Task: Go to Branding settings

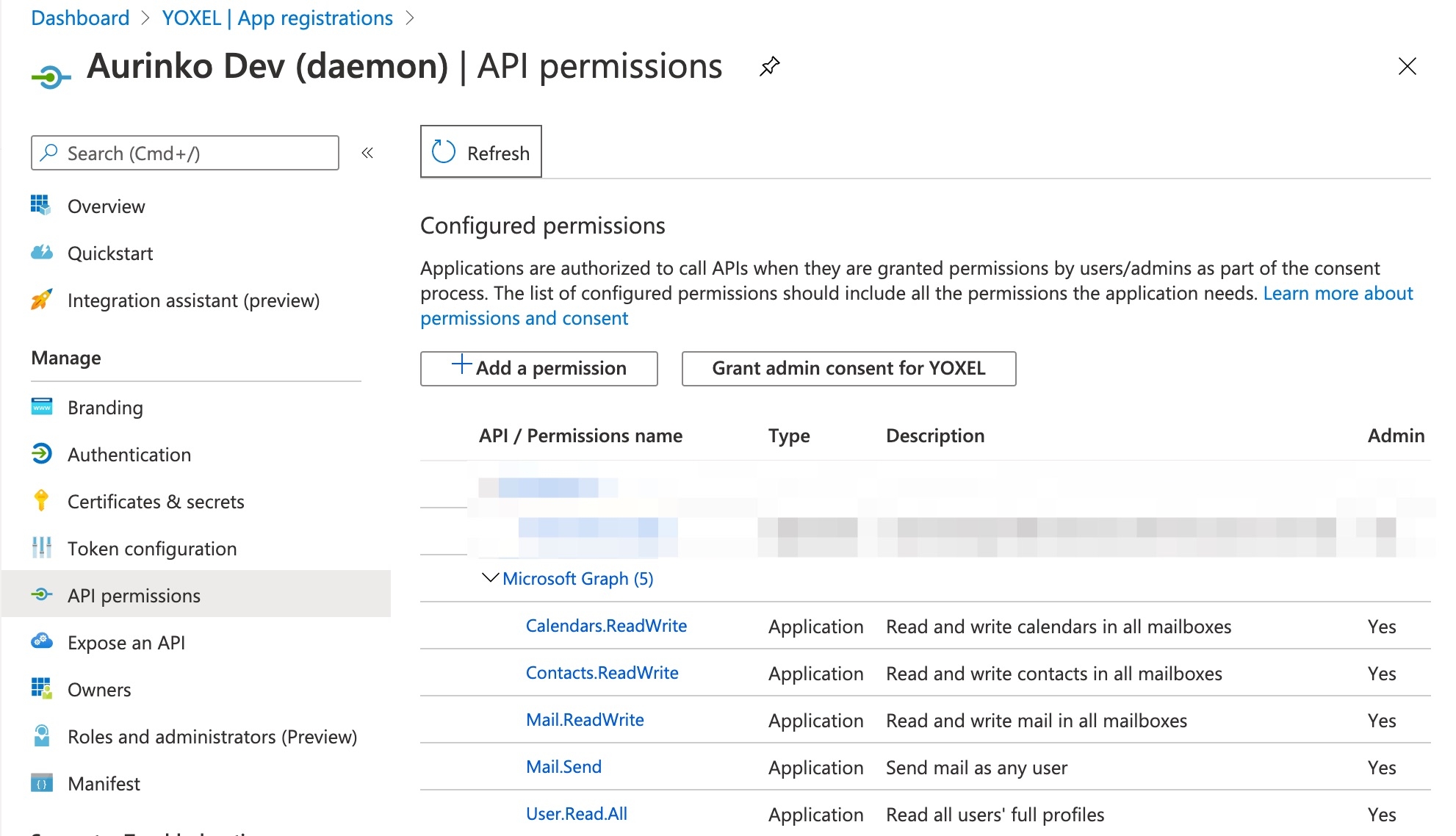Action: click(x=105, y=408)
